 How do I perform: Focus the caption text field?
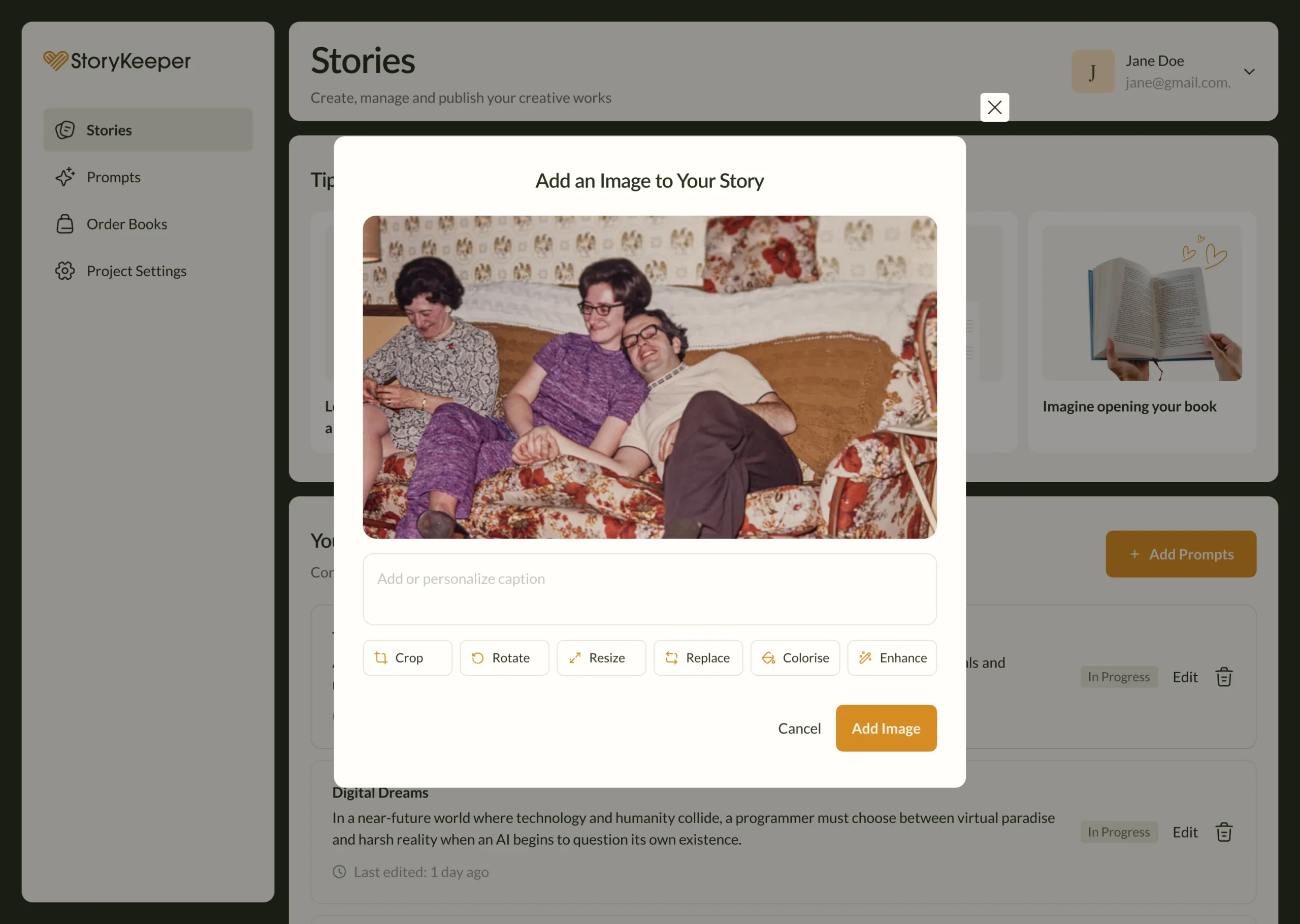649,589
